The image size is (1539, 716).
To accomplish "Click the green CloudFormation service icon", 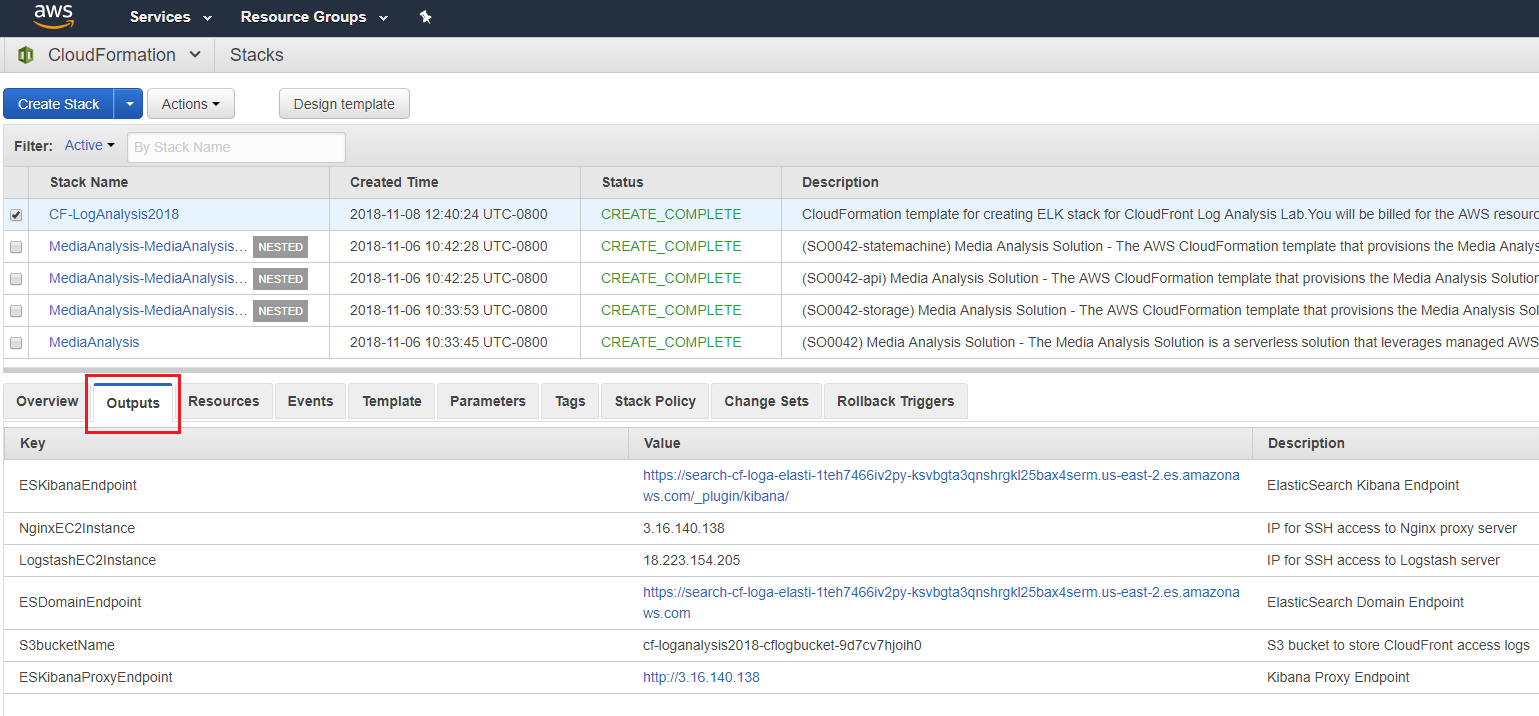I will [x=26, y=55].
